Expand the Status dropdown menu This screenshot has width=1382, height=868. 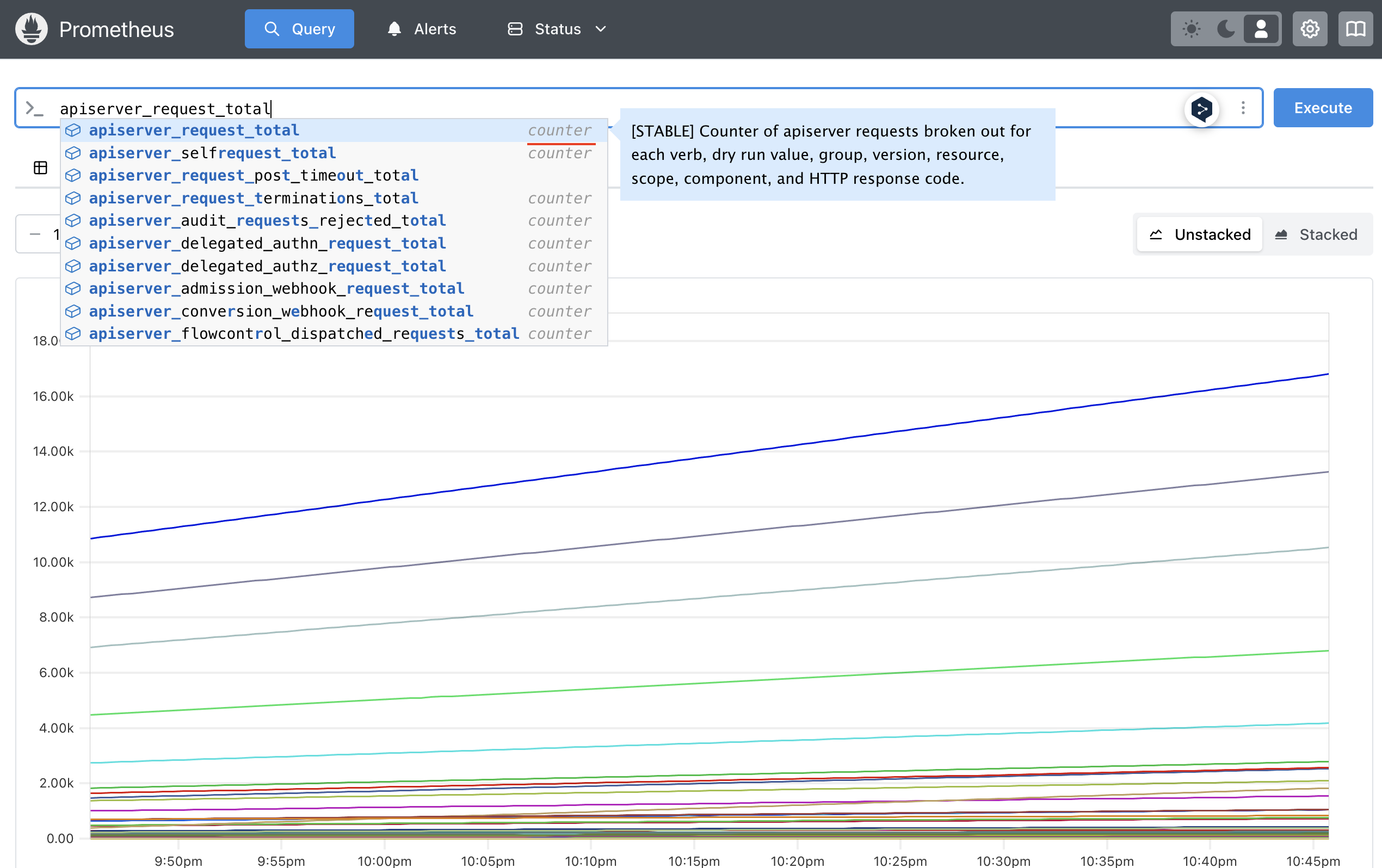pyautogui.click(x=557, y=29)
